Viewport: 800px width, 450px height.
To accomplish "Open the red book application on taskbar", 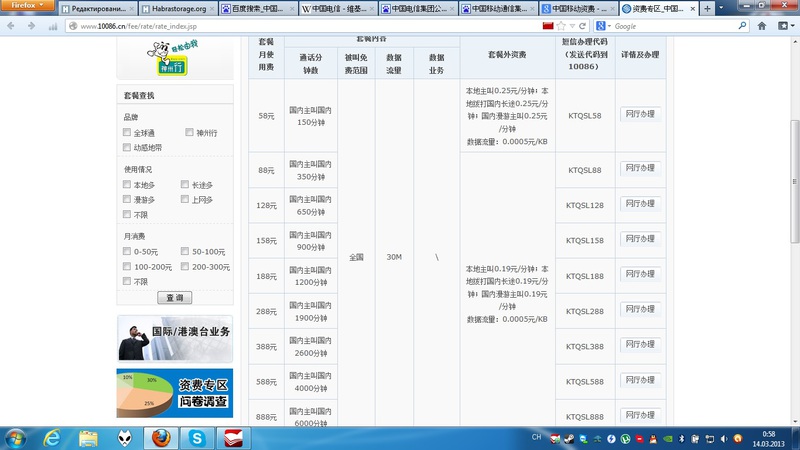I will [233, 438].
